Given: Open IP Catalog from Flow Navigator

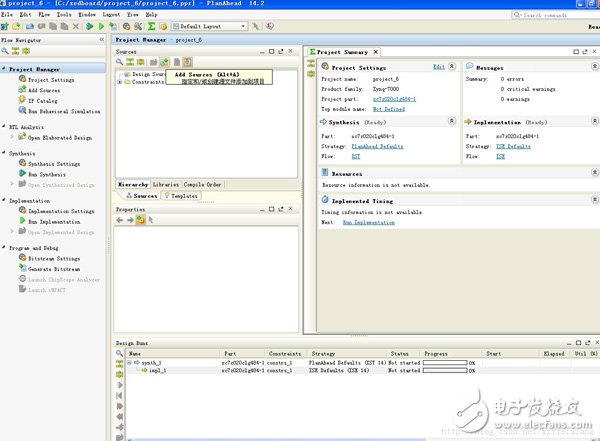Looking at the screenshot, I should coord(41,101).
